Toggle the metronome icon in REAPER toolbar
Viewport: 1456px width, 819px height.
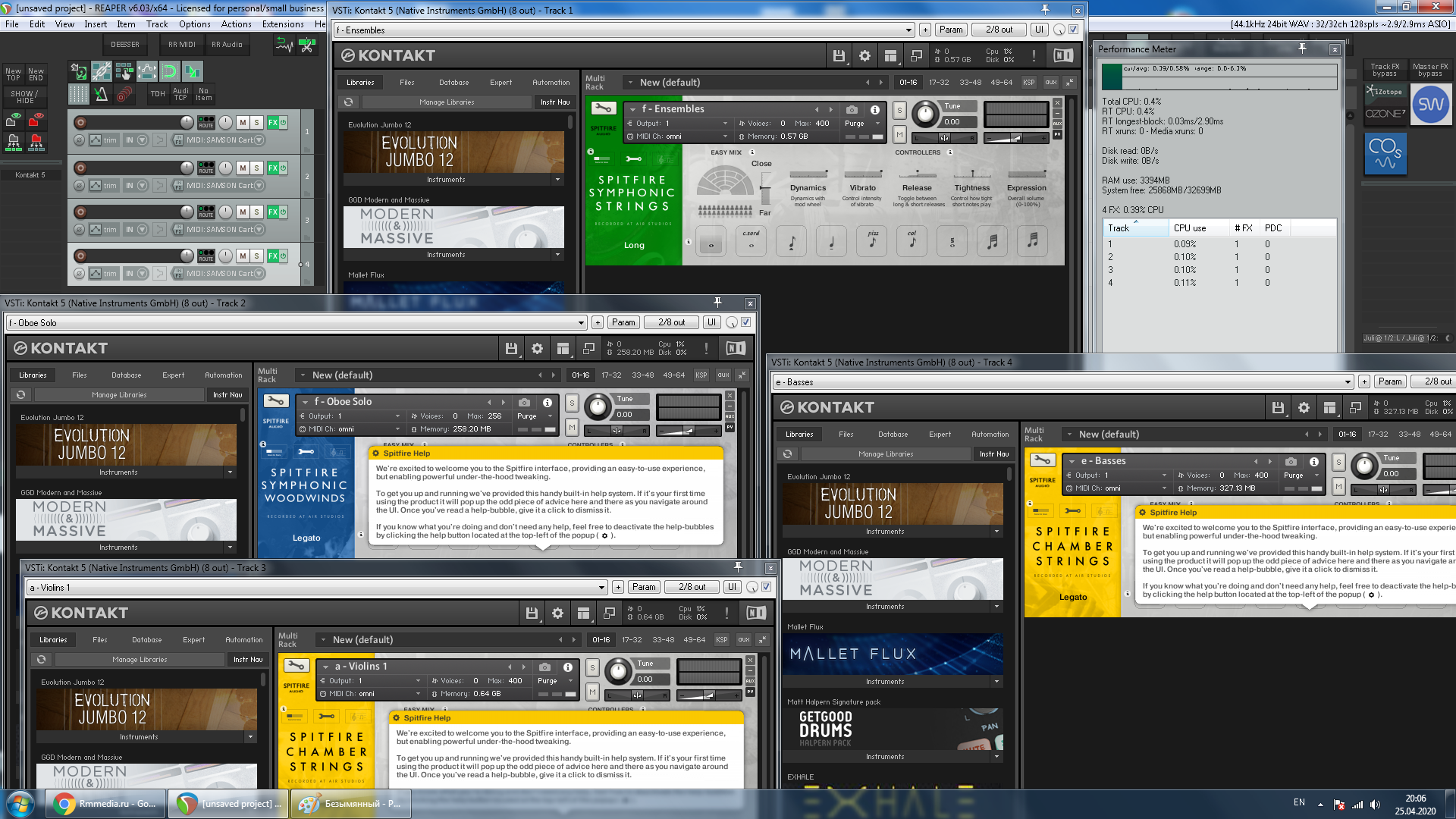101,95
